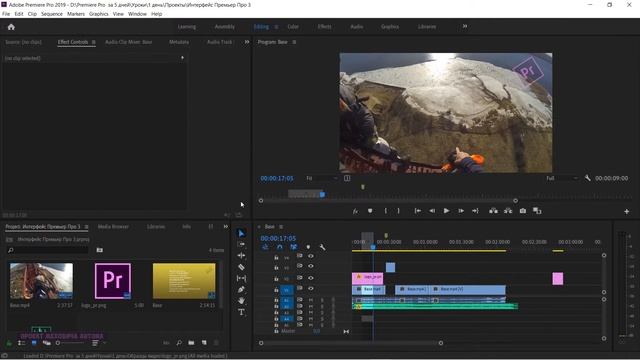
Task: Open the timeline sequence panel menu
Action: click(281, 227)
